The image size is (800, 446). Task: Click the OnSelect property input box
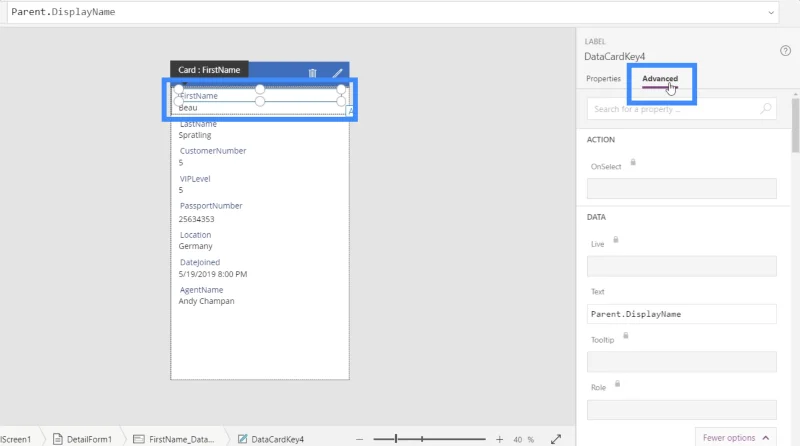(682, 188)
